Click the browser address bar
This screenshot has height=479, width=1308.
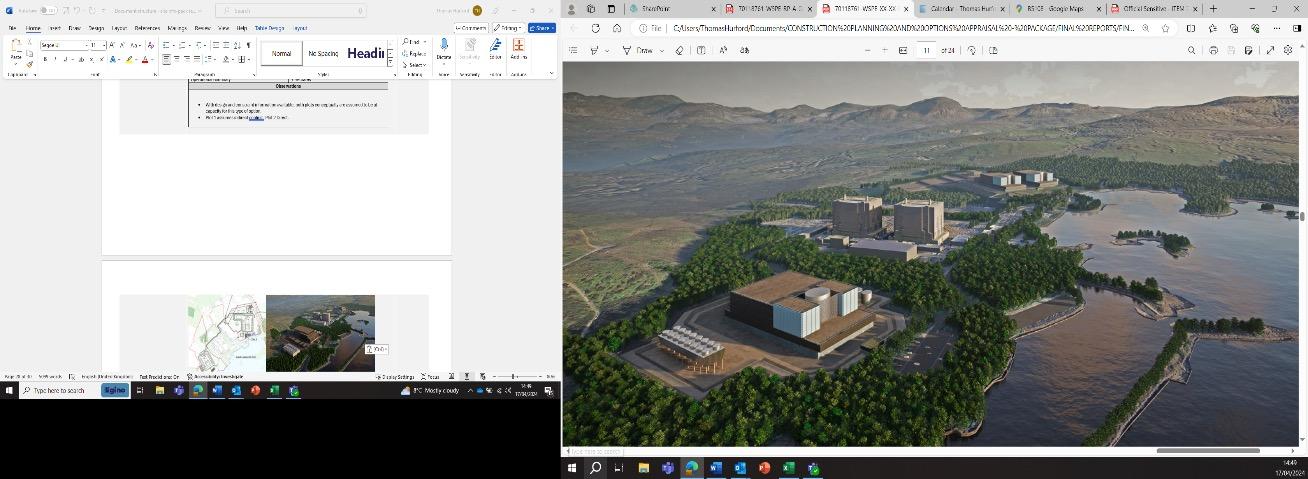(904, 29)
